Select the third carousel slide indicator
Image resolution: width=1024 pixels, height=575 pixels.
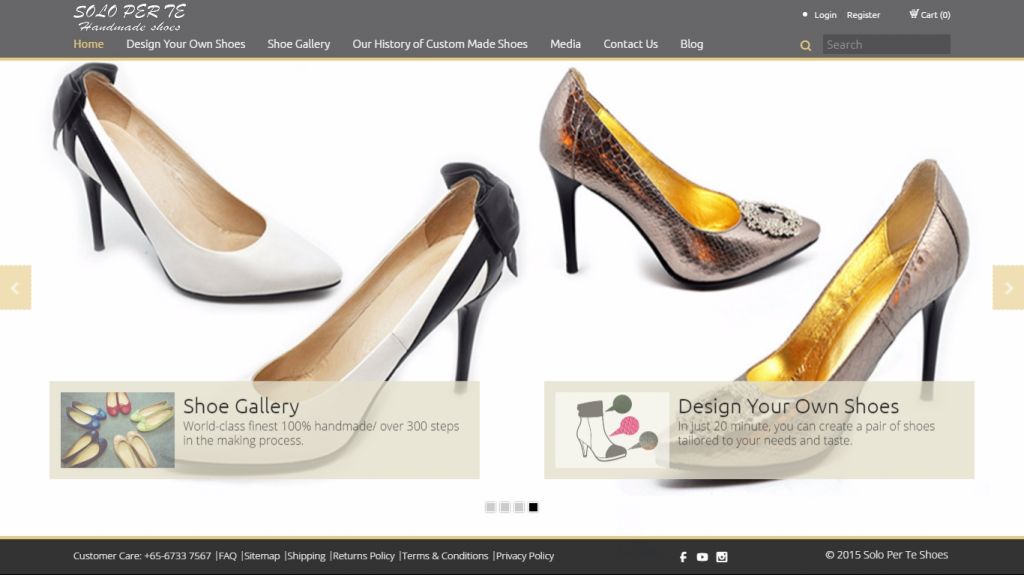[519, 507]
